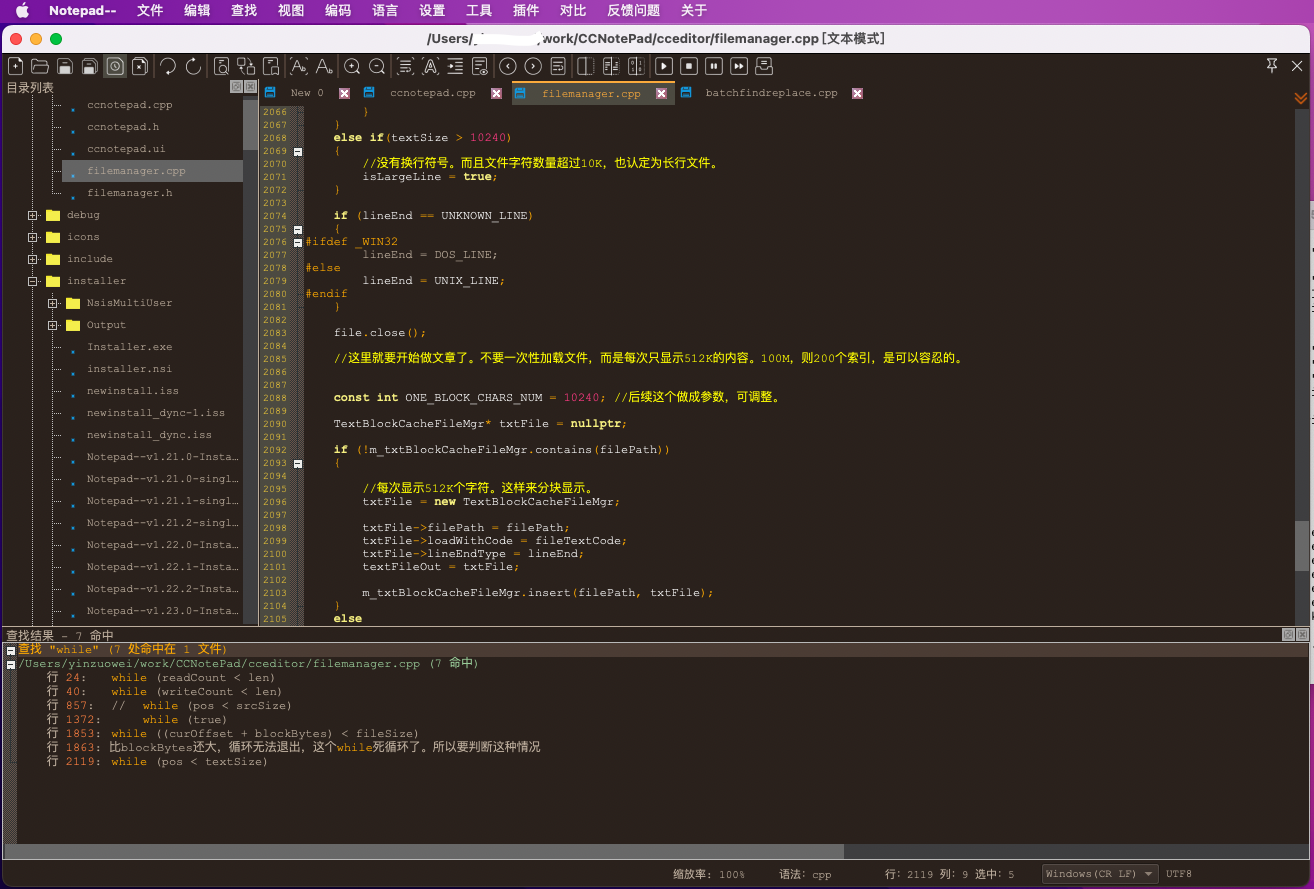Click the pause macro icon
Image resolution: width=1314 pixels, height=889 pixels.
[714, 66]
